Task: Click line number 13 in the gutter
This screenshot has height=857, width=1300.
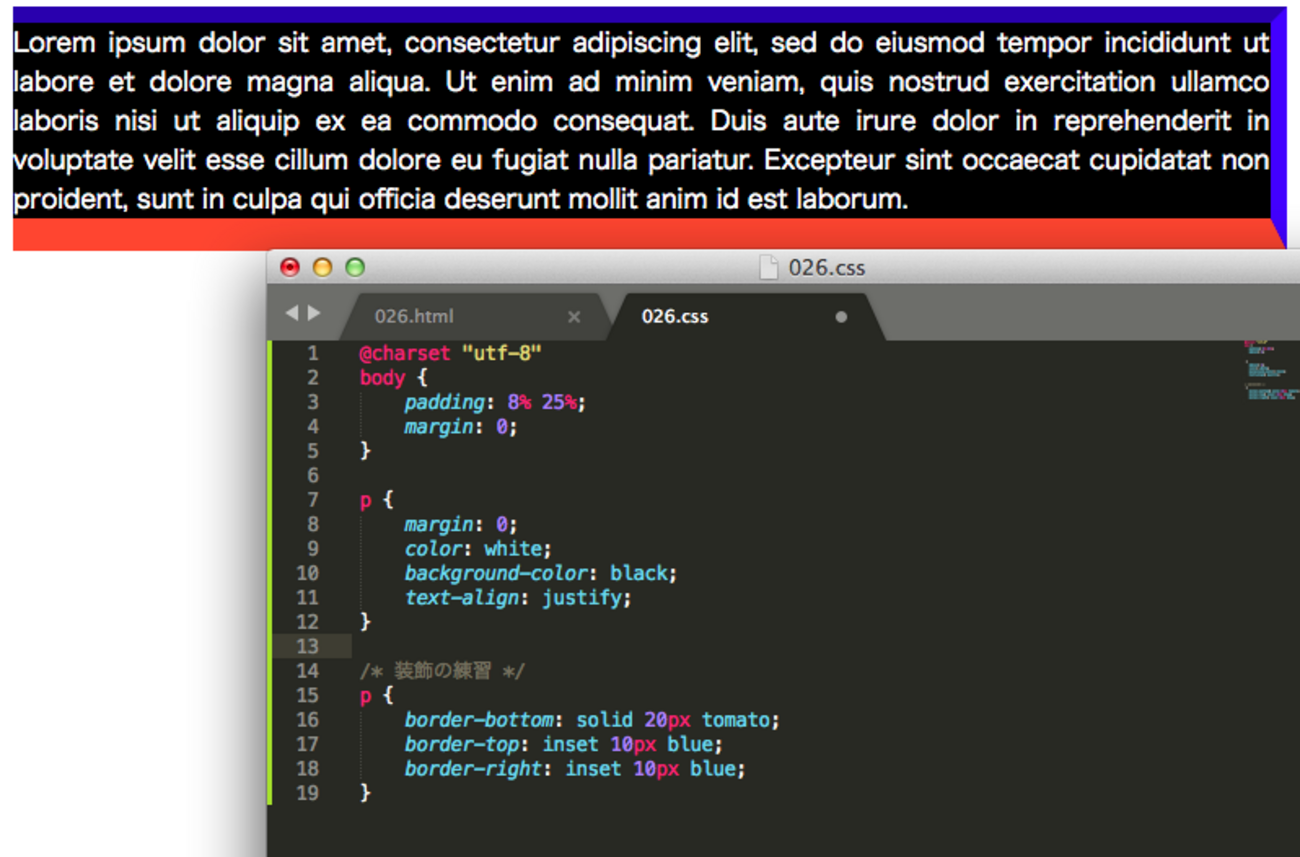Action: (307, 647)
